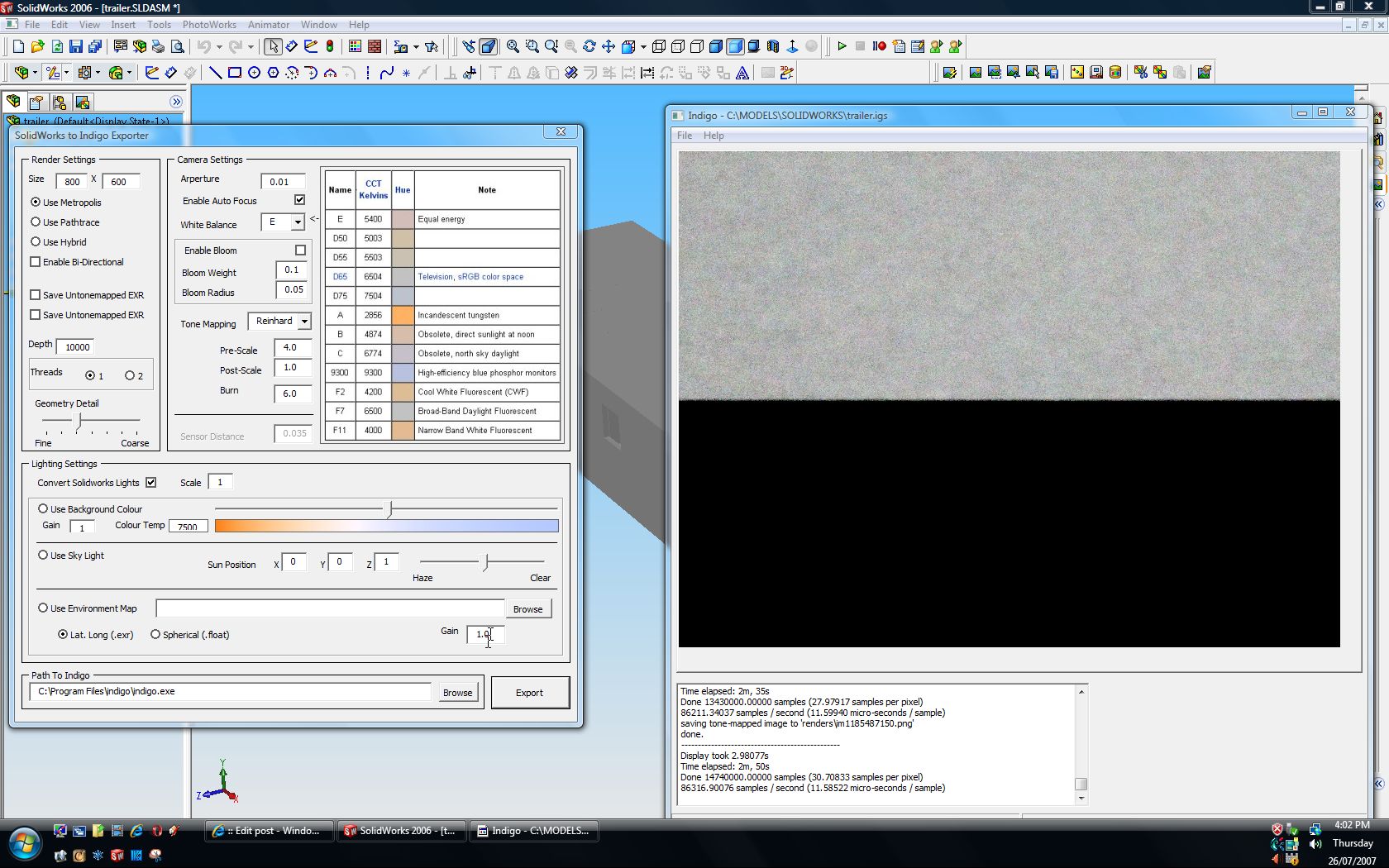Toggle the Enable Bloom checkbox
The height and width of the screenshot is (868, 1389).
click(300, 250)
